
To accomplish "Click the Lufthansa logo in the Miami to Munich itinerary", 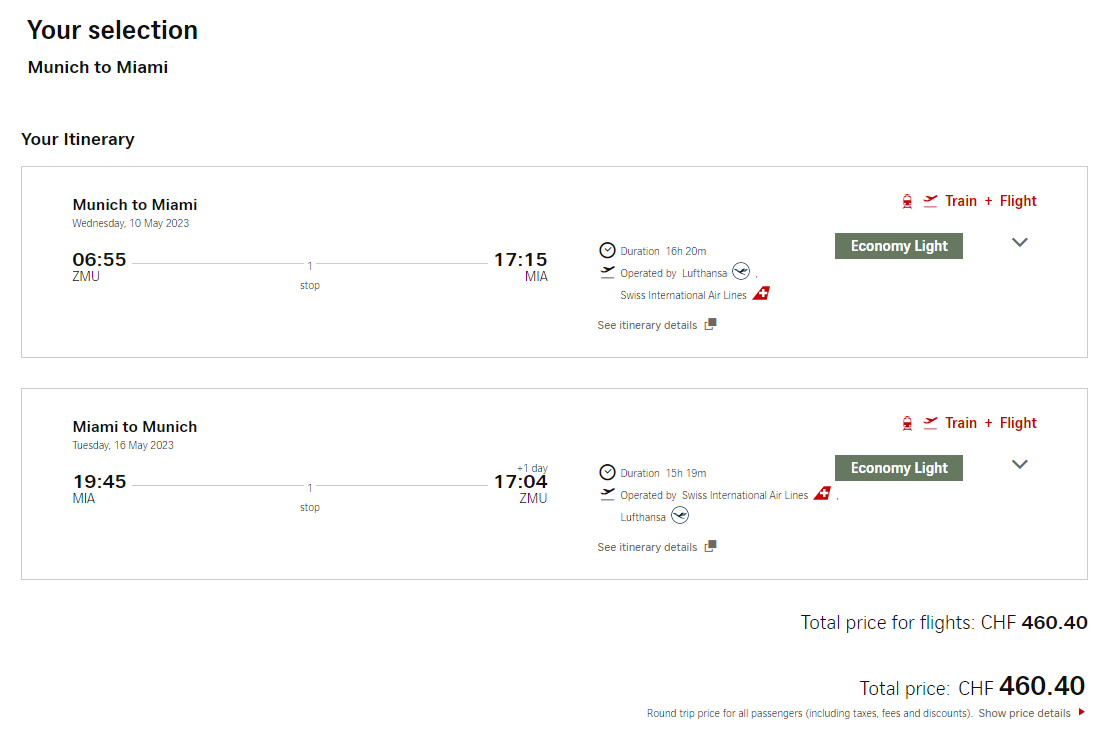I will 680,516.
